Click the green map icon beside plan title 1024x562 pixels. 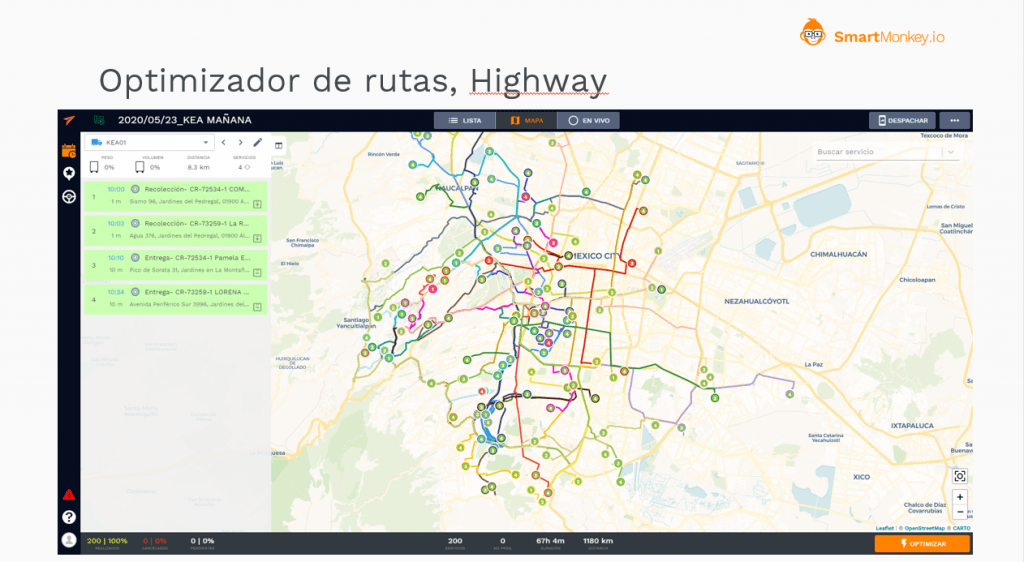click(x=99, y=120)
